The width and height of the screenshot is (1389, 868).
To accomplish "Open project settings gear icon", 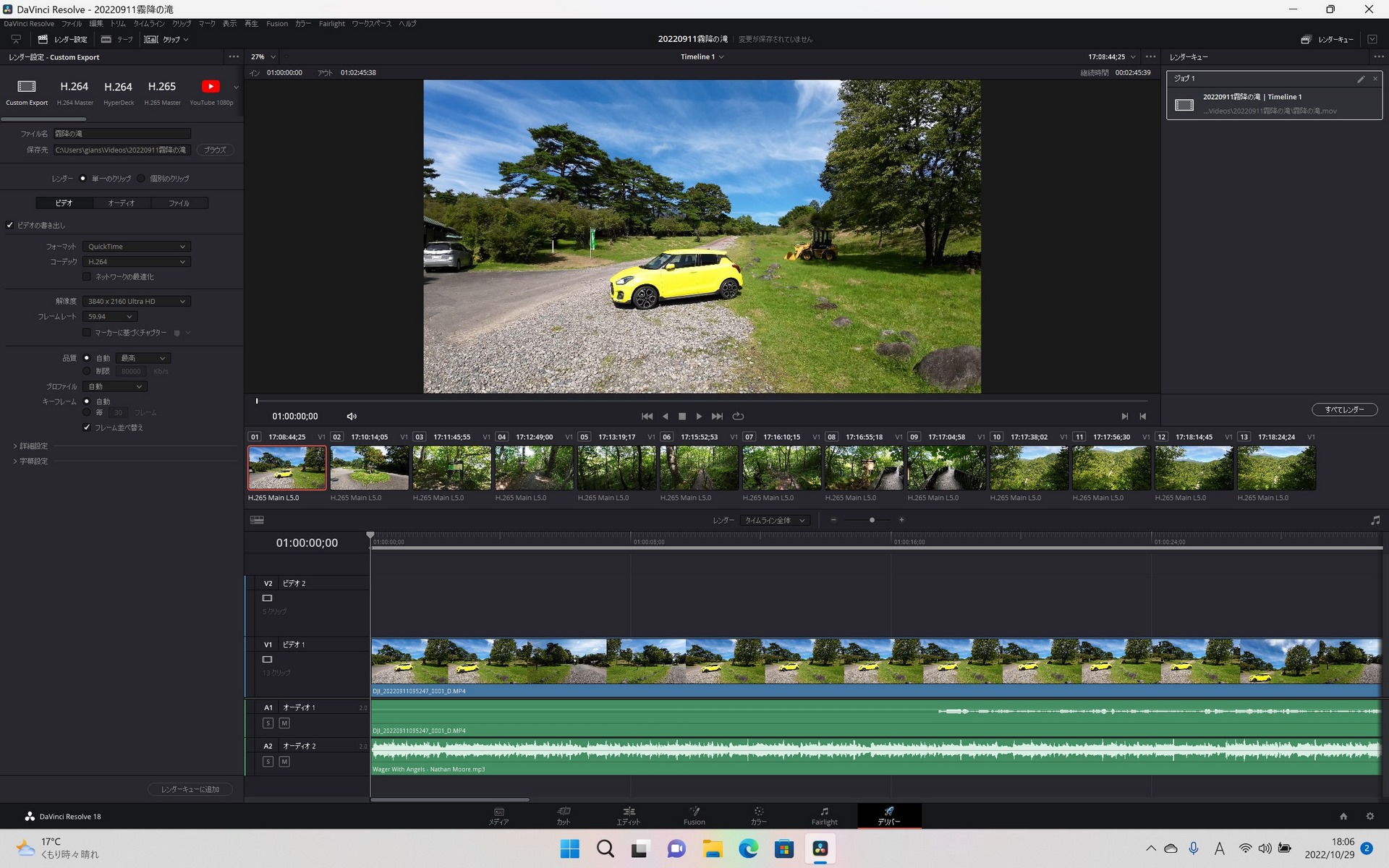I will 1369,816.
